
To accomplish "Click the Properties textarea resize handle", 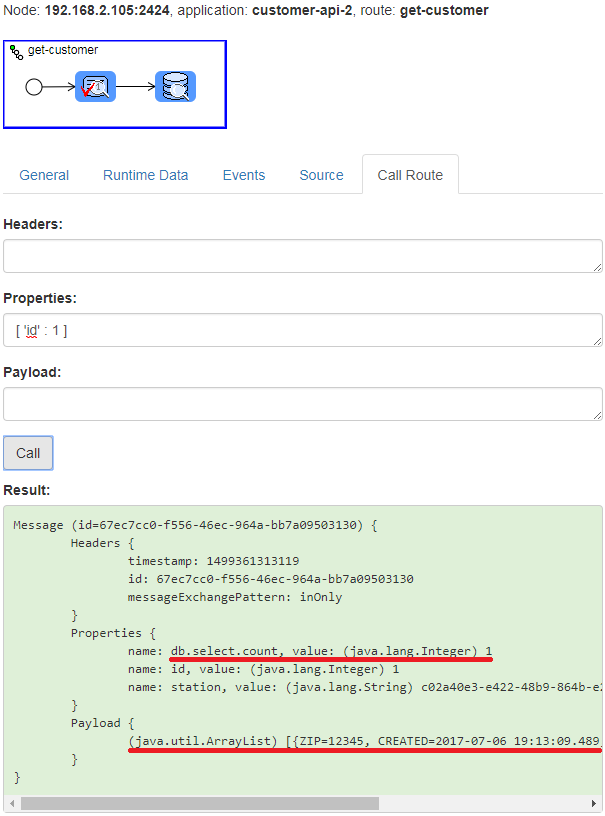I will click(x=597, y=341).
